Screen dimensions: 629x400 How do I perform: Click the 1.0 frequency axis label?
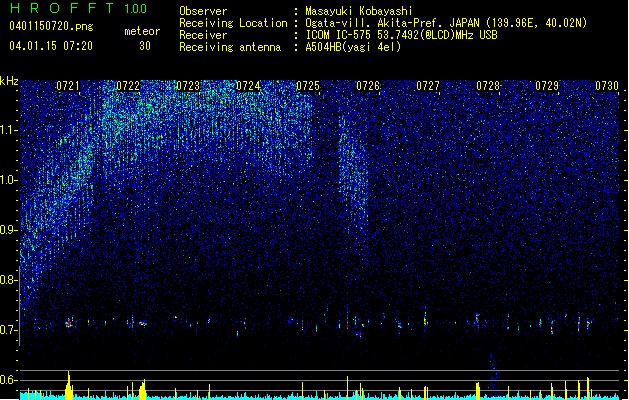tap(9, 180)
